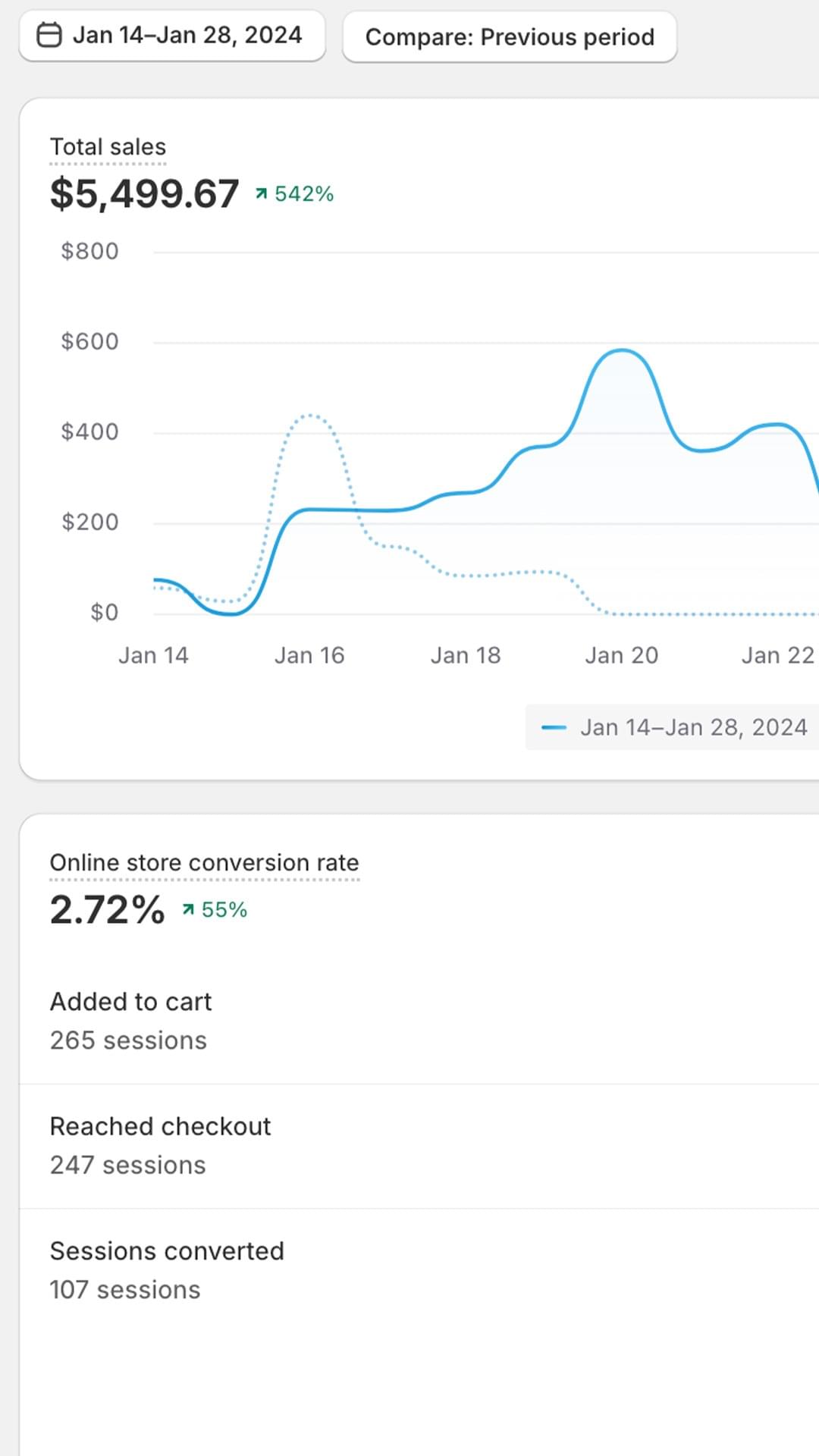Click the 2.72% conversion rate value
The height and width of the screenshot is (1456, 819).
click(x=107, y=910)
